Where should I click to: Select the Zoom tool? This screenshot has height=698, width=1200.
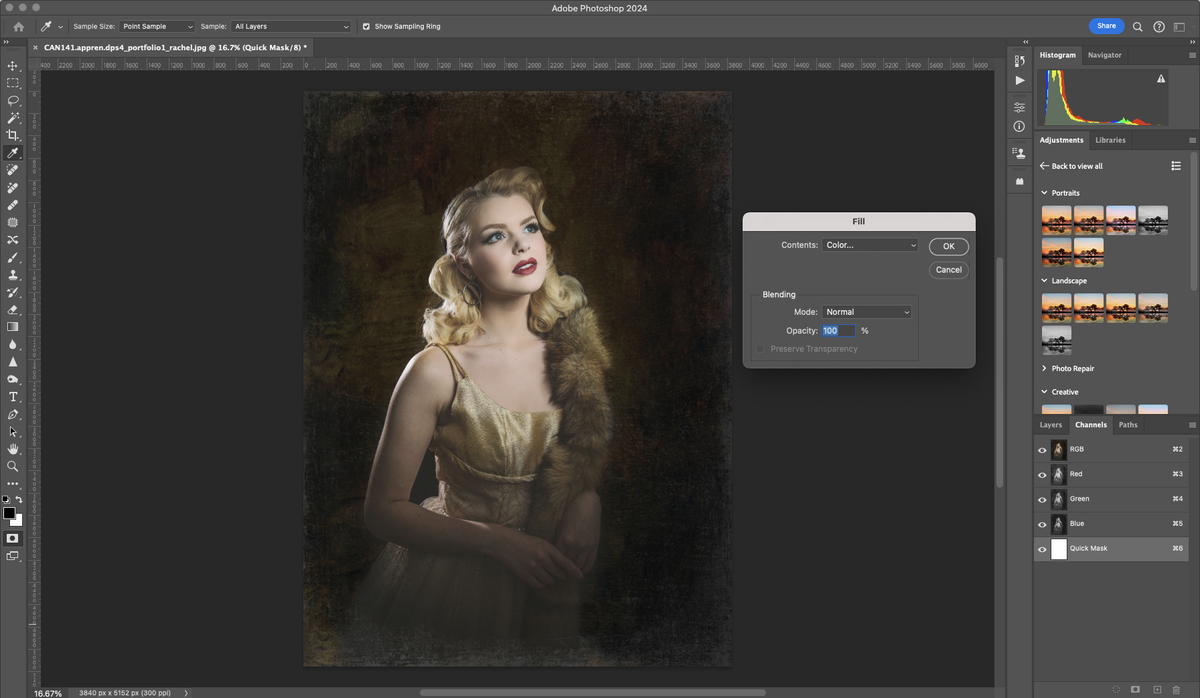click(x=13, y=467)
